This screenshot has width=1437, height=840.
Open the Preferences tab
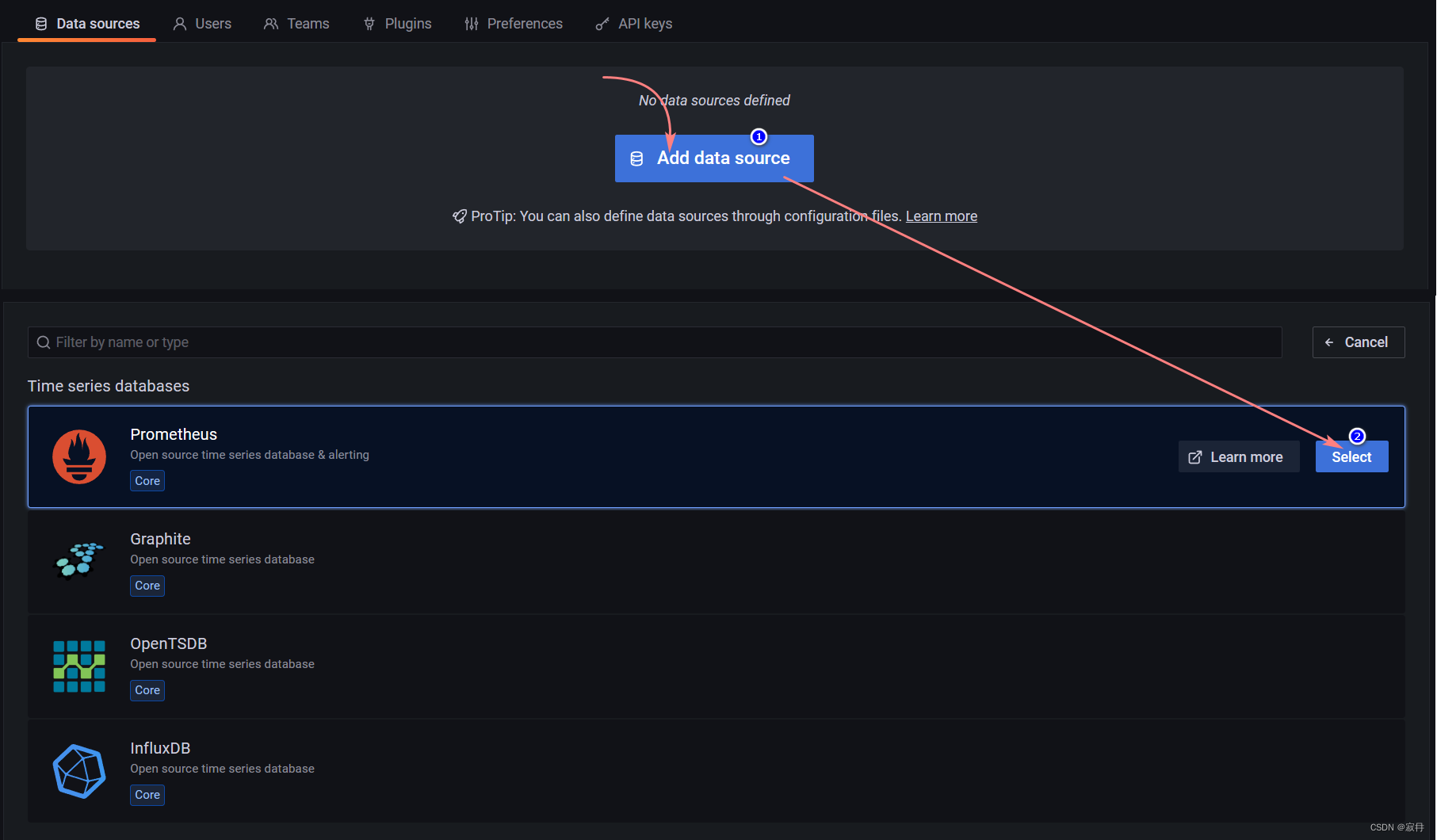coord(514,24)
